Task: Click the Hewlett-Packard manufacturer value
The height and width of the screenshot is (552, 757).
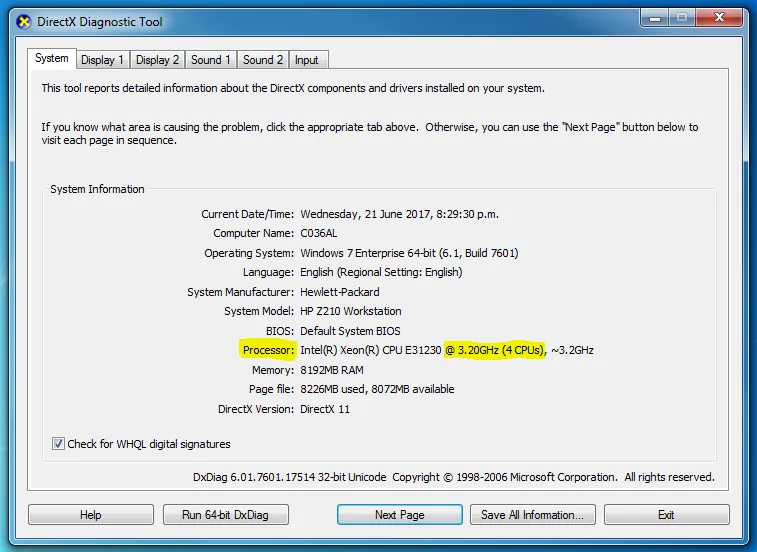Action: (x=339, y=292)
